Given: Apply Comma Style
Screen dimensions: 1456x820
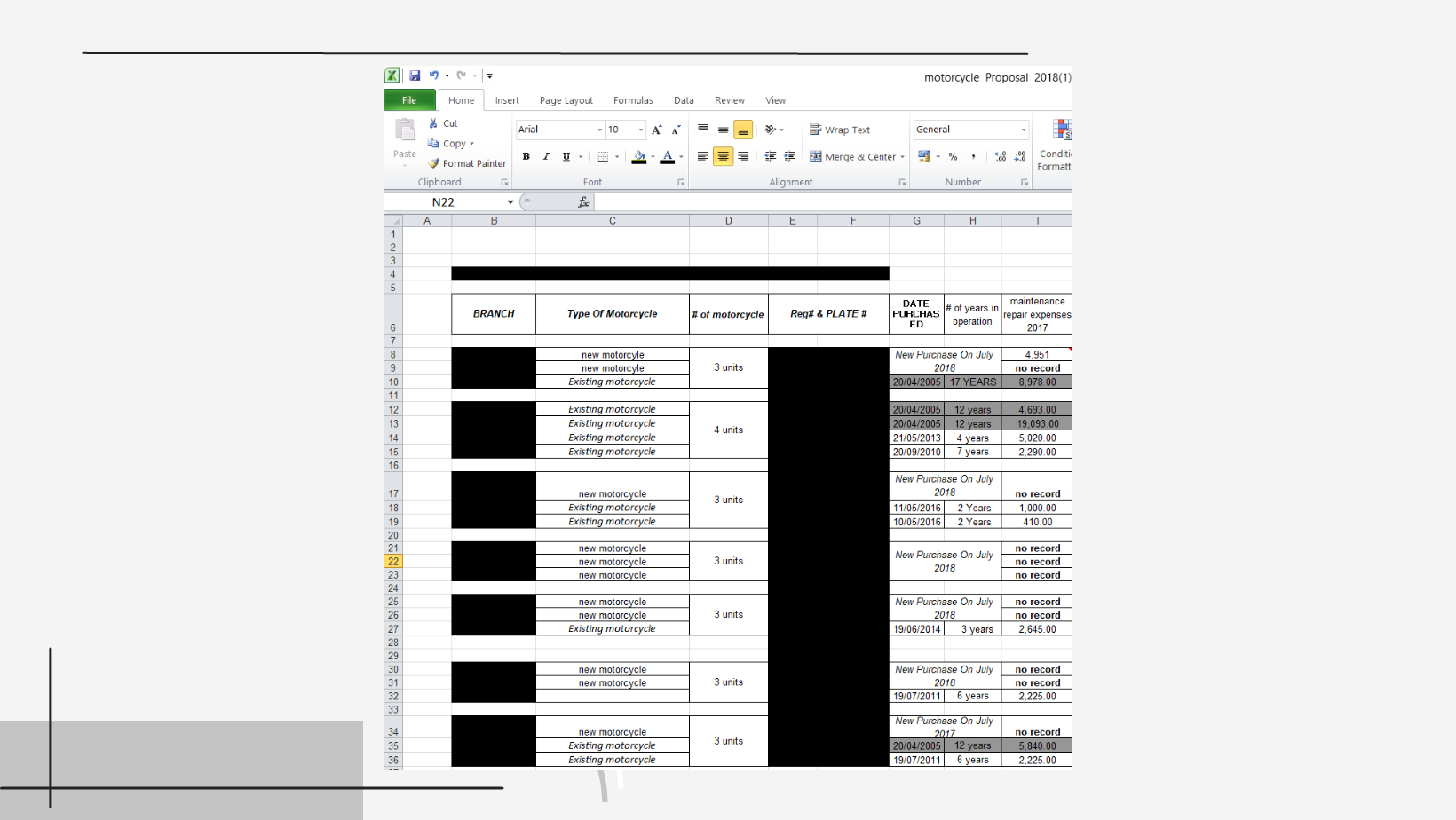Looking at the screenshot, I should click(974, 156).
